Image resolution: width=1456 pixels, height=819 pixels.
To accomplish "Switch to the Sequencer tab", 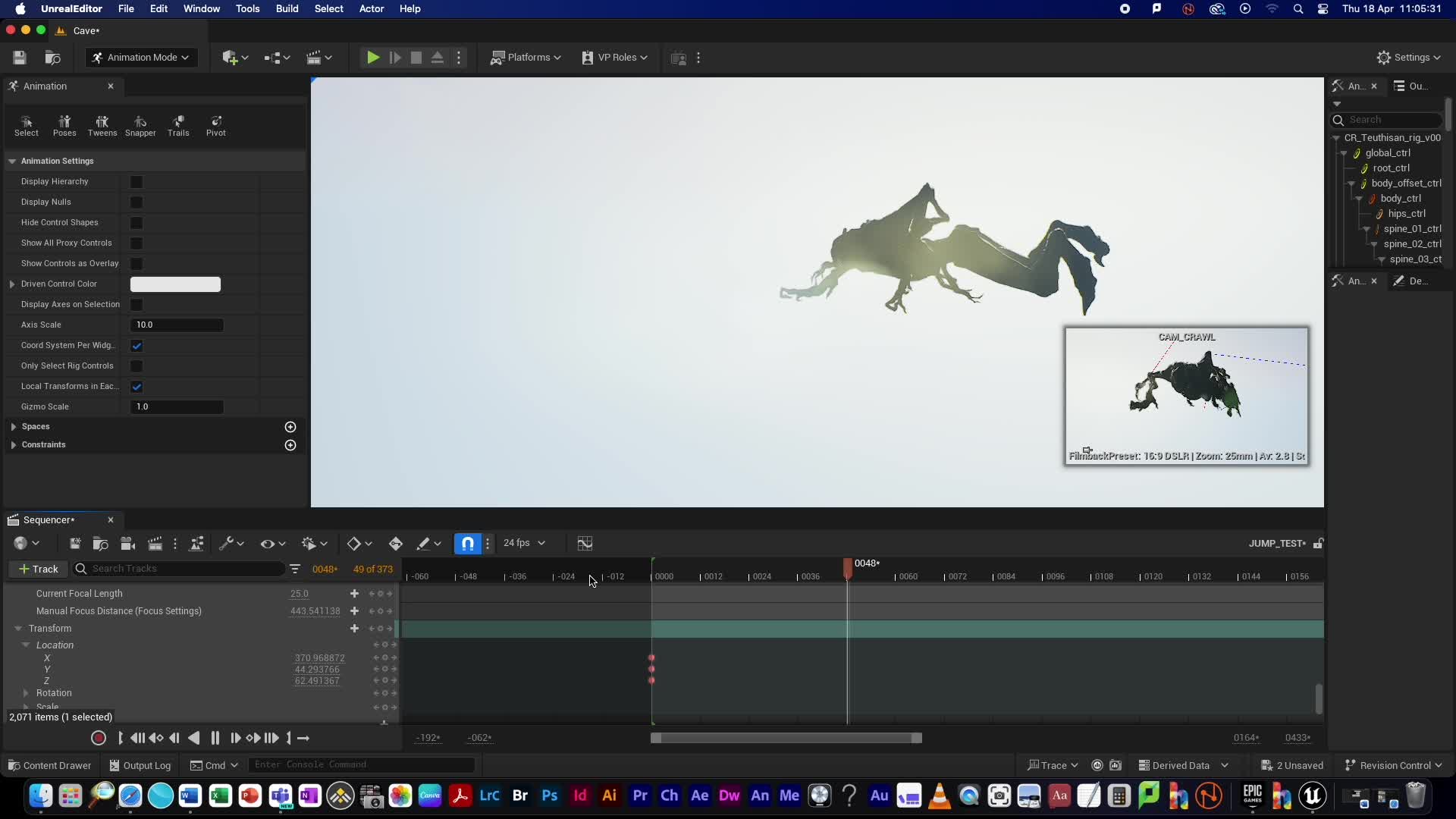I will point(49,520).
